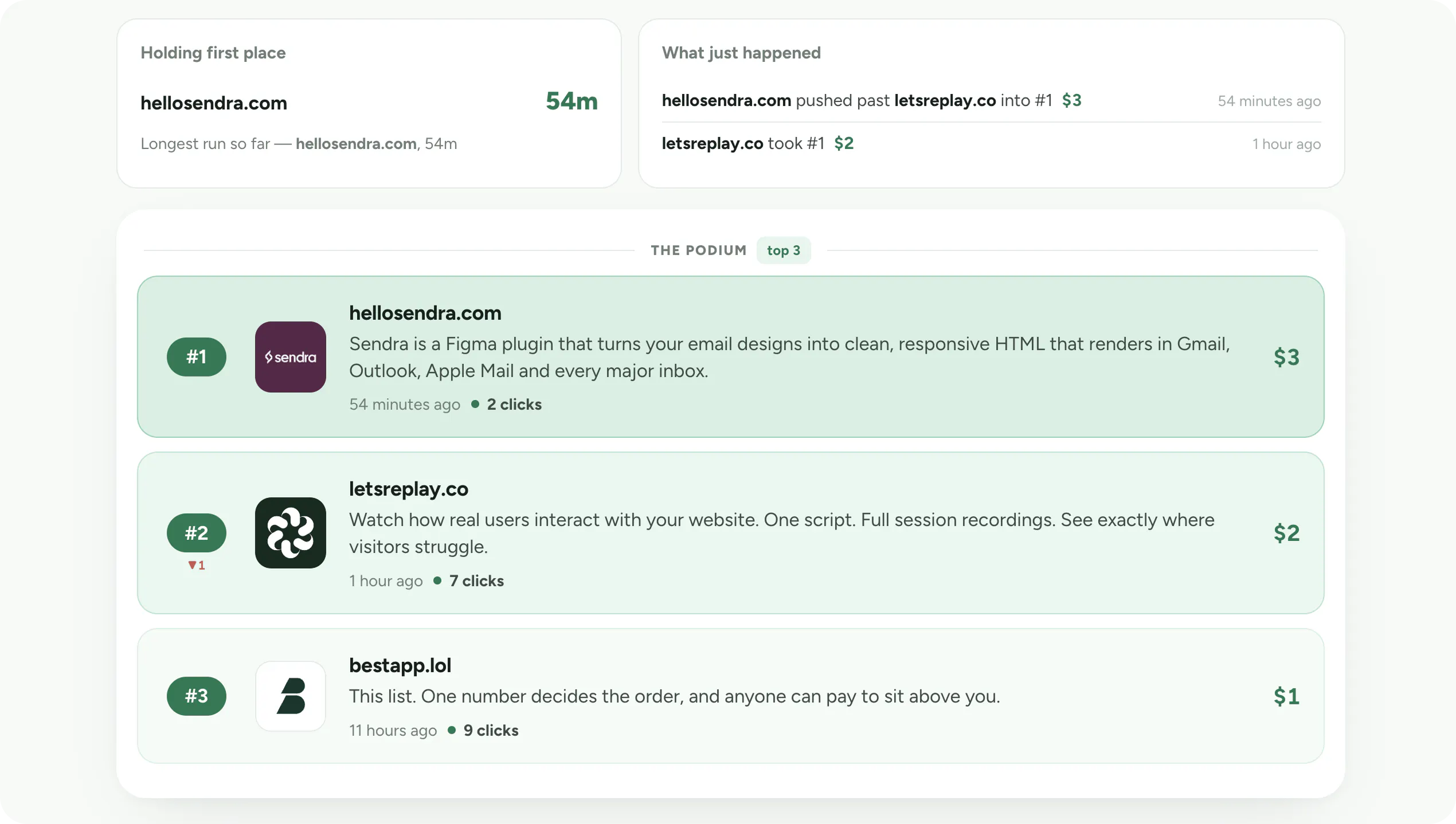Open the letsreplay.co swirl logo icon
The width and height of the screenshot is (1456, 824).
point(291,533)
